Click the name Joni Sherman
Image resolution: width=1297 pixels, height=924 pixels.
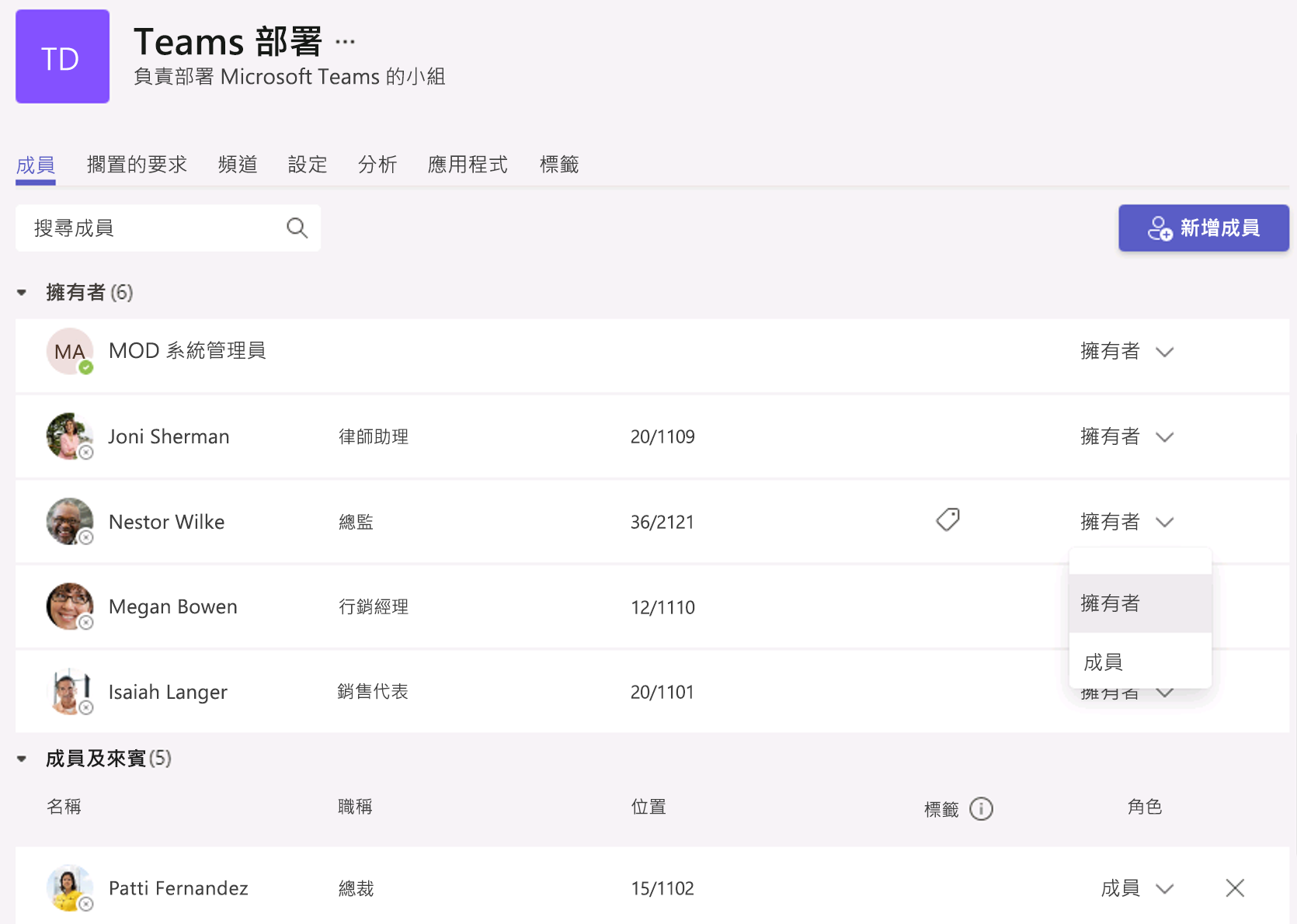169,436
